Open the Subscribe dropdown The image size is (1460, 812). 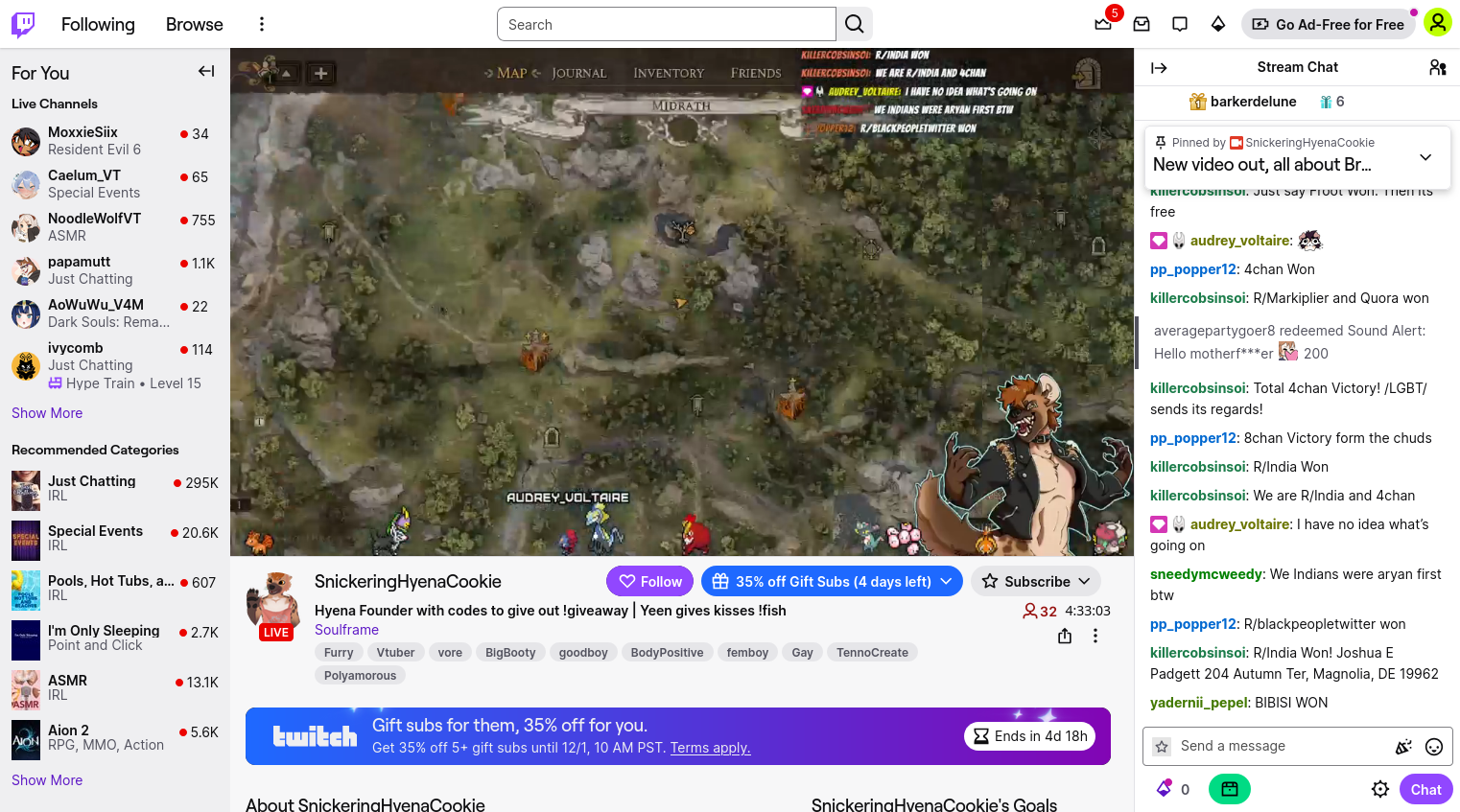coord(1037,581)
